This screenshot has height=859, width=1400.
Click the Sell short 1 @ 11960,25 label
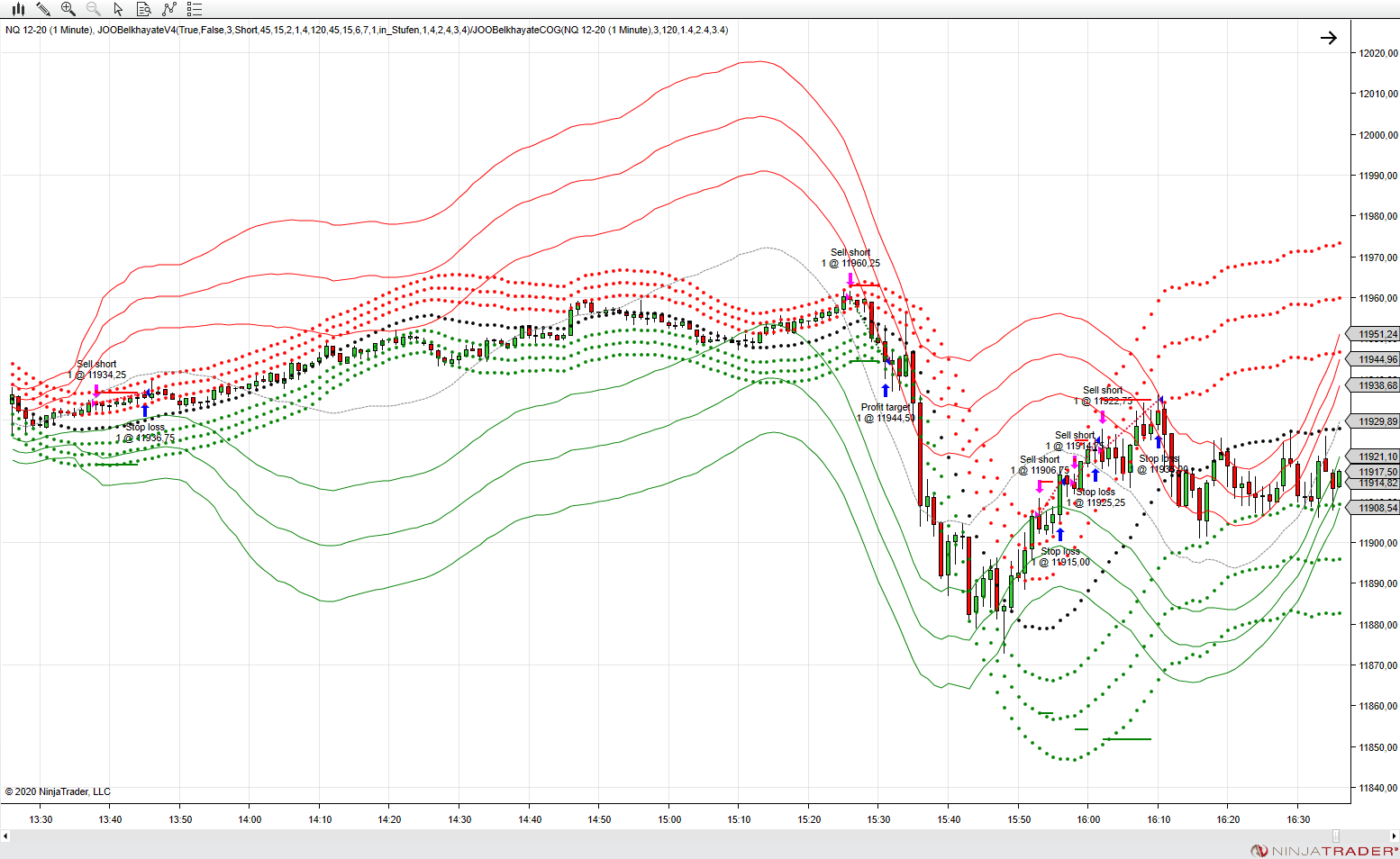point(850,258)
